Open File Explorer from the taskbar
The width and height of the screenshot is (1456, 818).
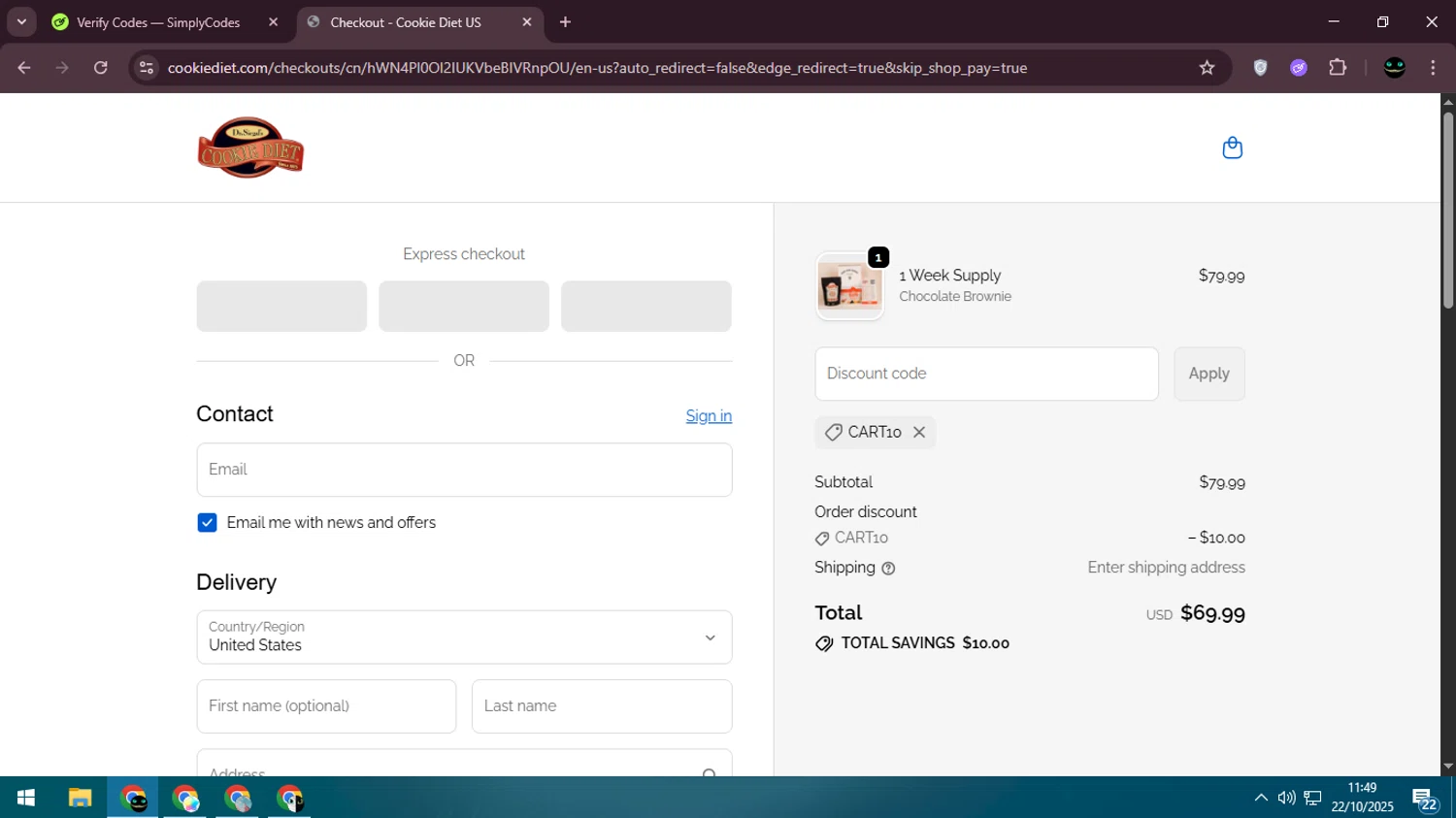(80, 798)
